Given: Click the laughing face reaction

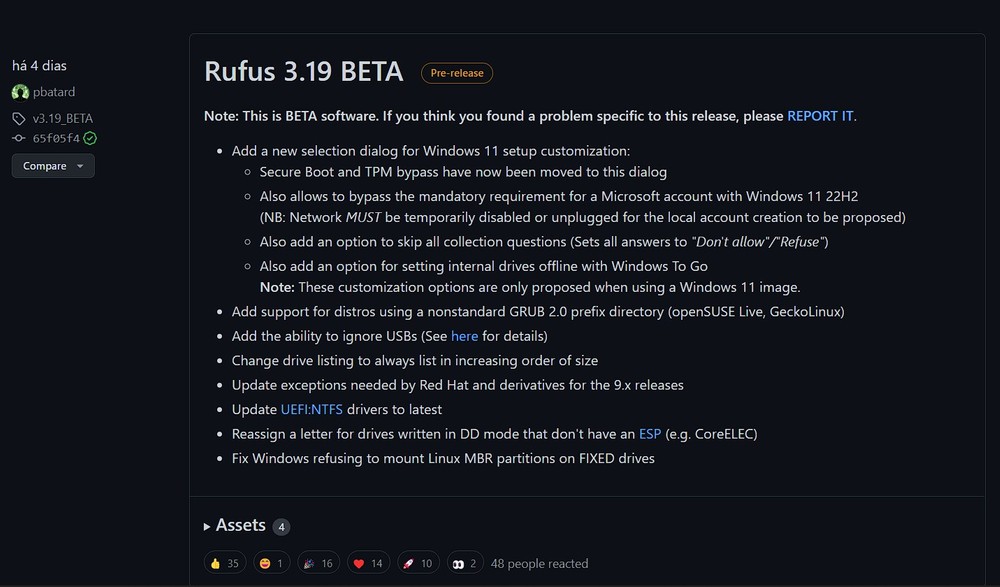Looking at the screenshot, I should (269, 563).
